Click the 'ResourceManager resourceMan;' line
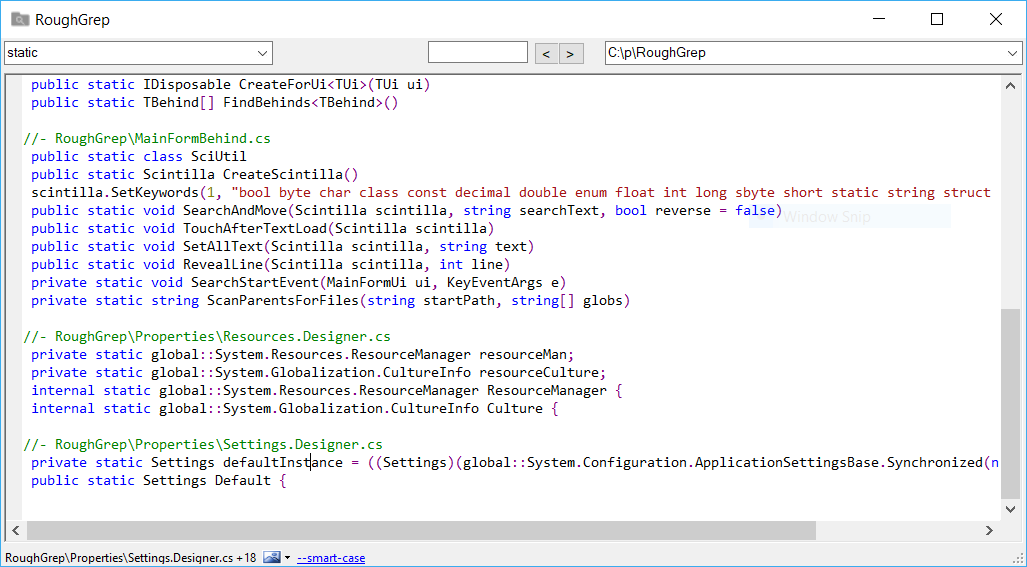 [x=303, y=354]
